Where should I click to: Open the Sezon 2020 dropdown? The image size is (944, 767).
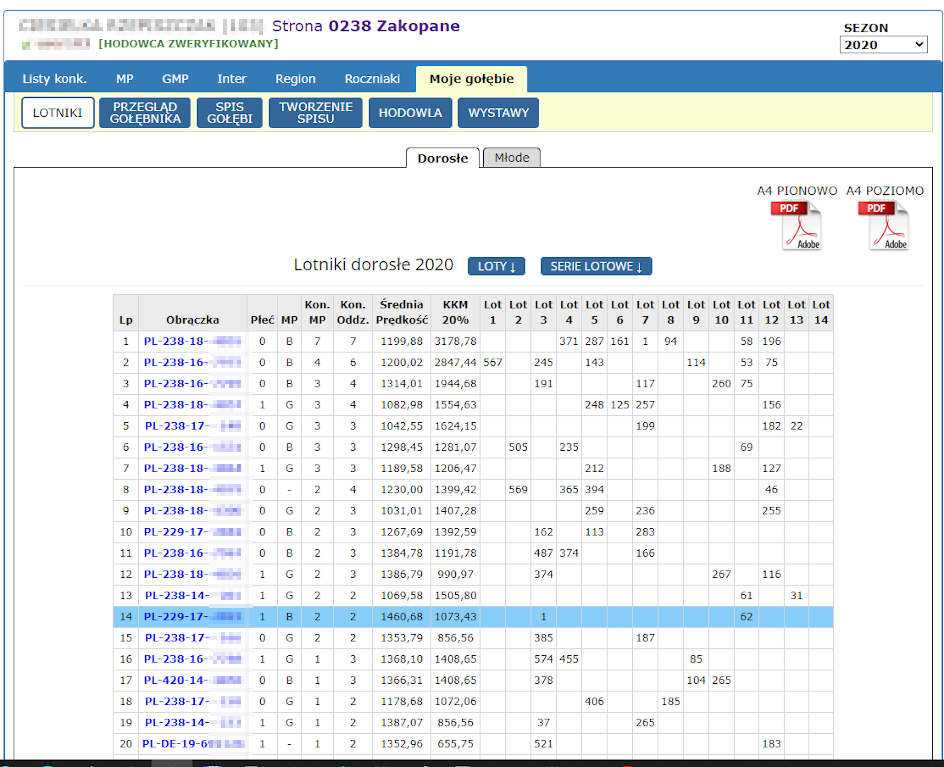[884, 45]
